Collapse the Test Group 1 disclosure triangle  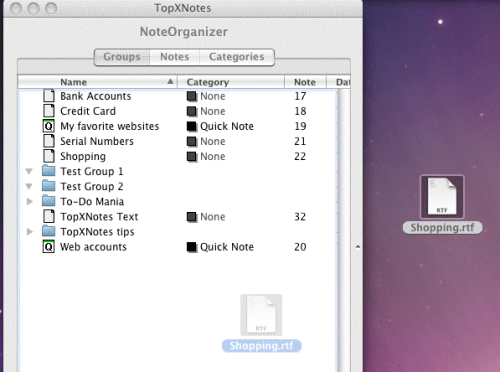pyautogui.click(x=29, y=171)
